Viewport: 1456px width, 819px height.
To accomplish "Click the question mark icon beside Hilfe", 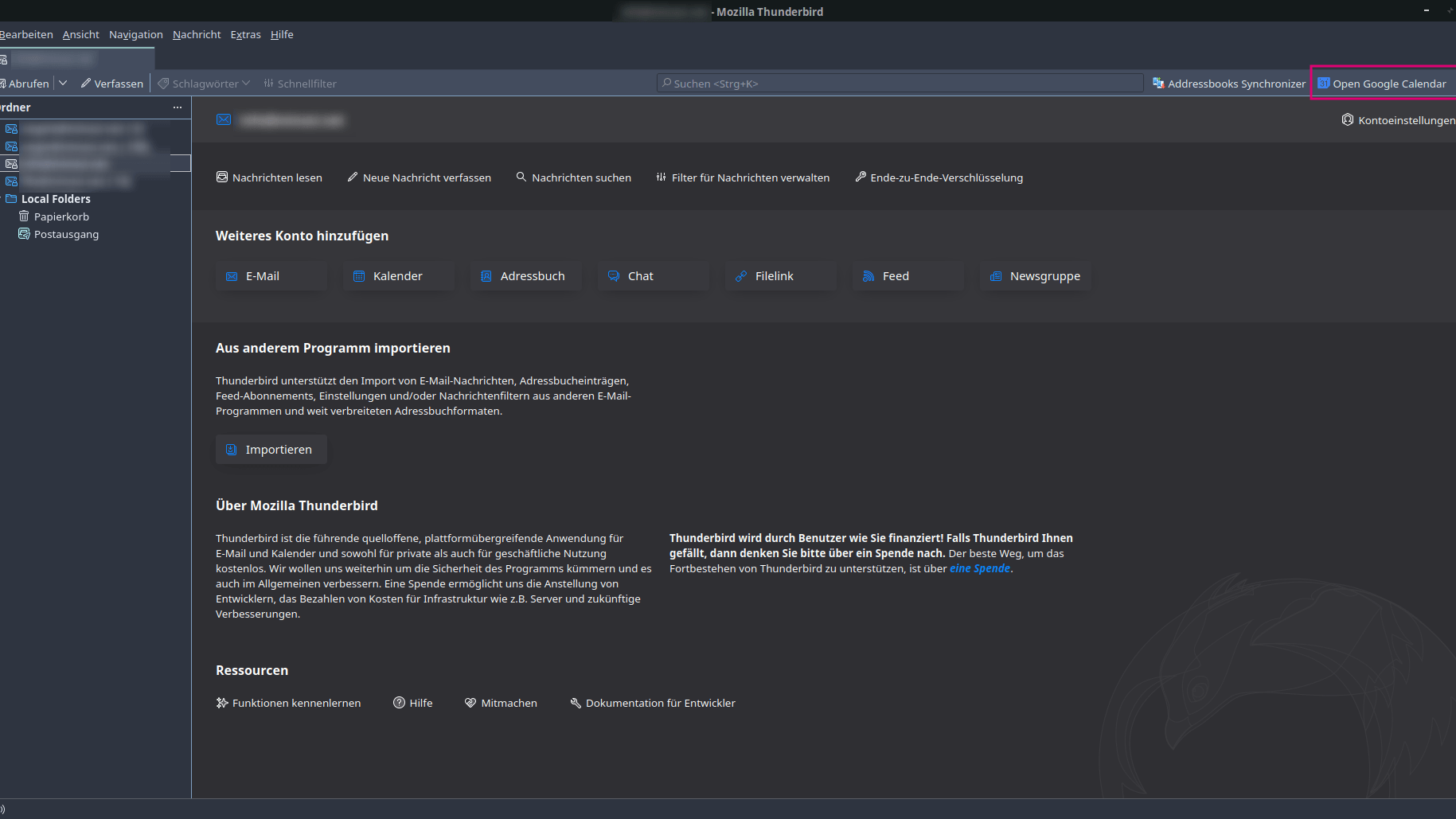I will (x=399, y=702).
